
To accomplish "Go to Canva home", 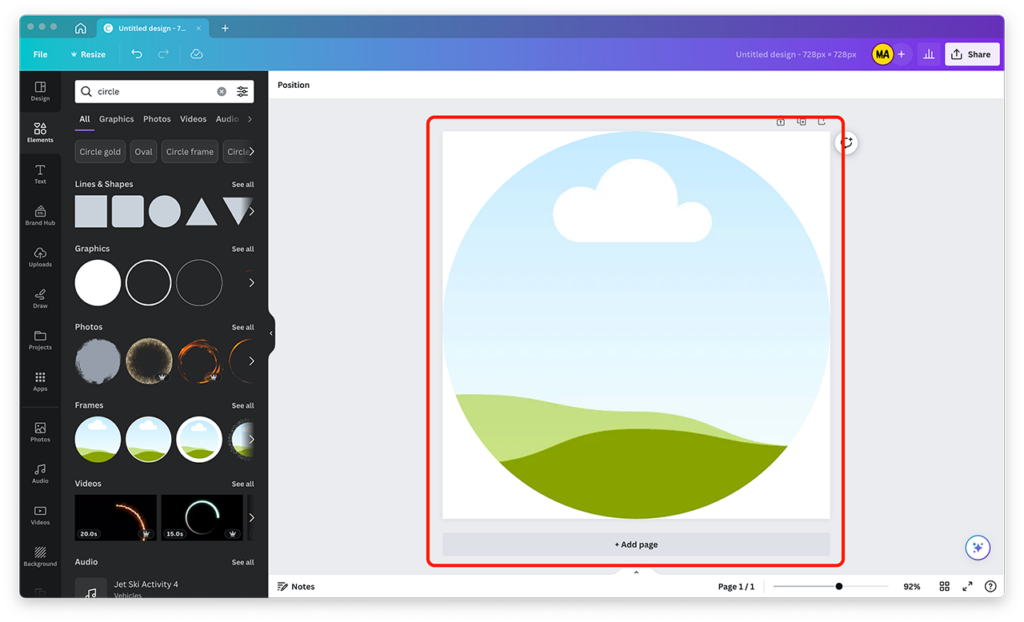I will 80,28.
